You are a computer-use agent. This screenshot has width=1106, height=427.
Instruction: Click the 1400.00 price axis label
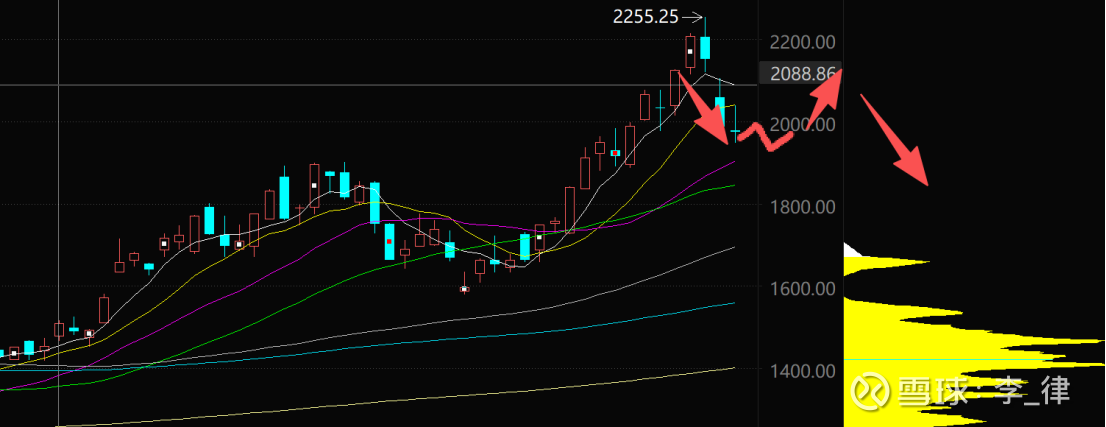pyautogui.click(x=803, y=371)
